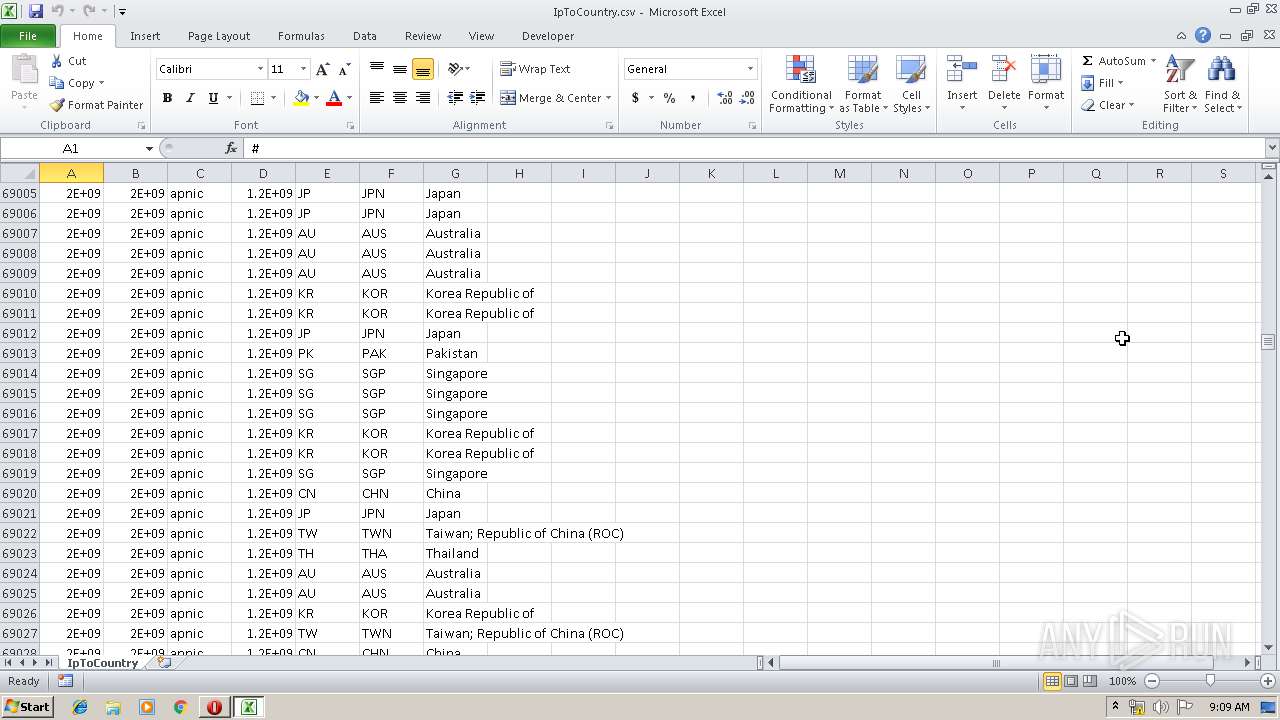Screen dimensions: 1280x720
Task: Apply yellow fill color bucket
Action: (x=301, y=98)
